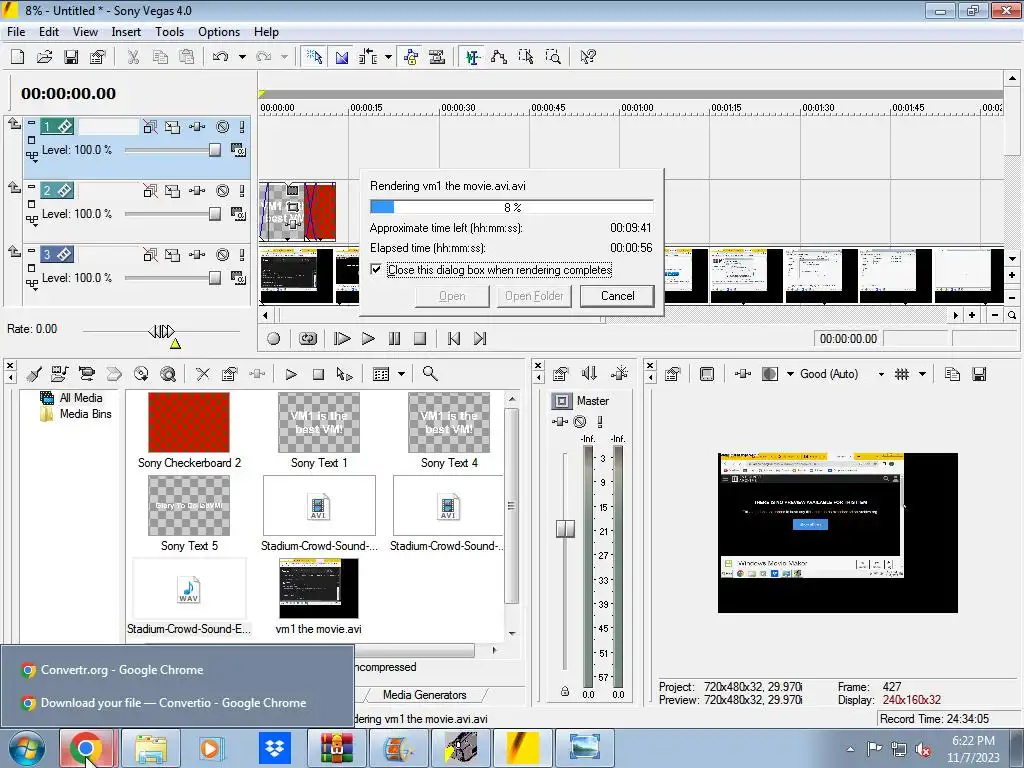Click the Rate scrub control

tap(161, 331)
